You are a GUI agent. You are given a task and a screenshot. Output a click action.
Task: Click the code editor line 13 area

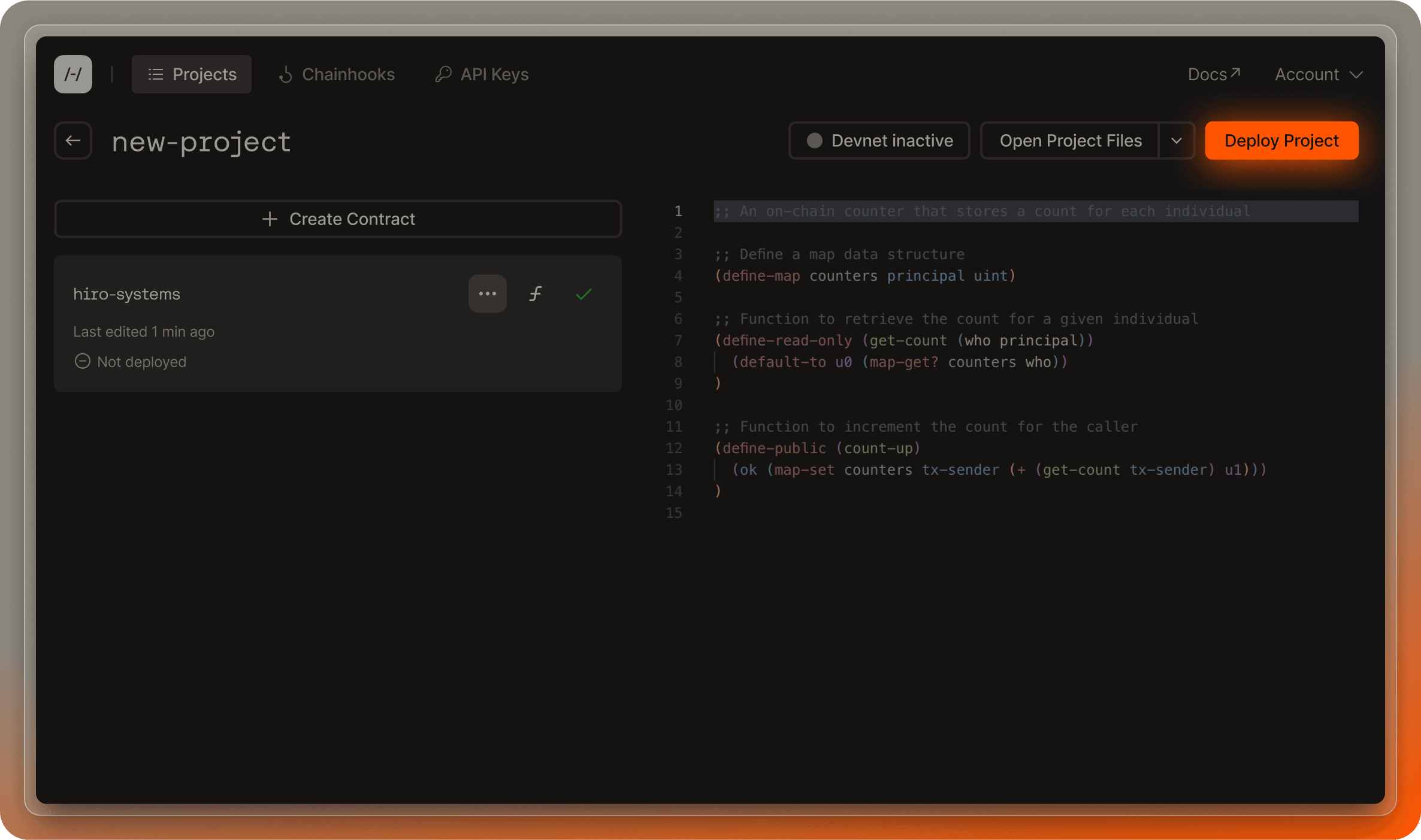click(990, 470)
